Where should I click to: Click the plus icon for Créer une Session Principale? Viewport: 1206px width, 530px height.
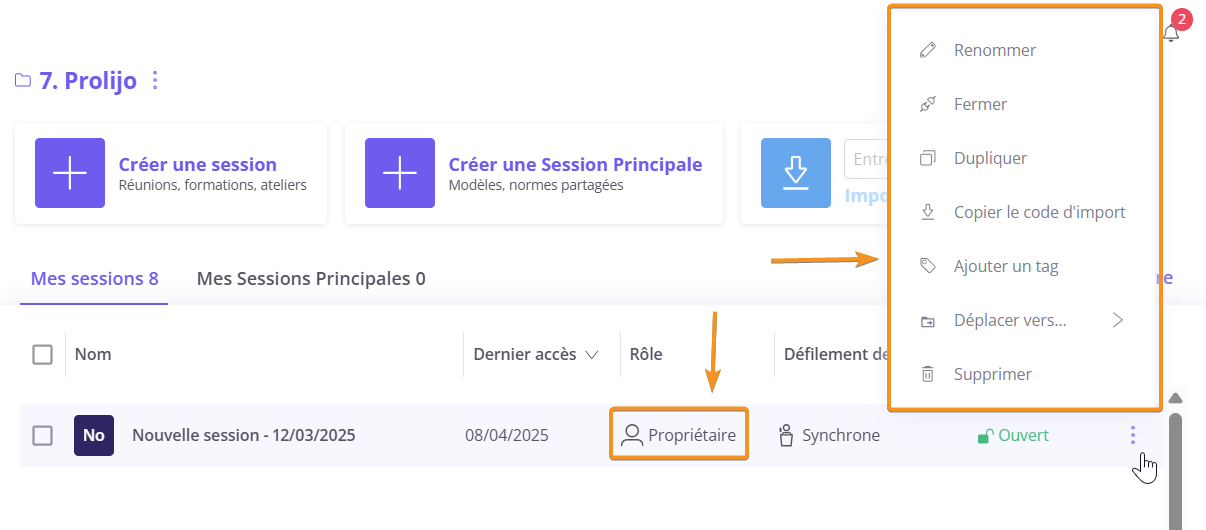tap(400, 173)
